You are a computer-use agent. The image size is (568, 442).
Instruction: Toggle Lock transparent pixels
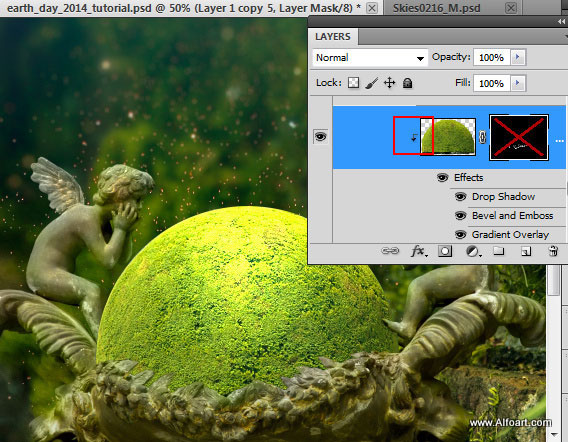(x=353, y=83)
